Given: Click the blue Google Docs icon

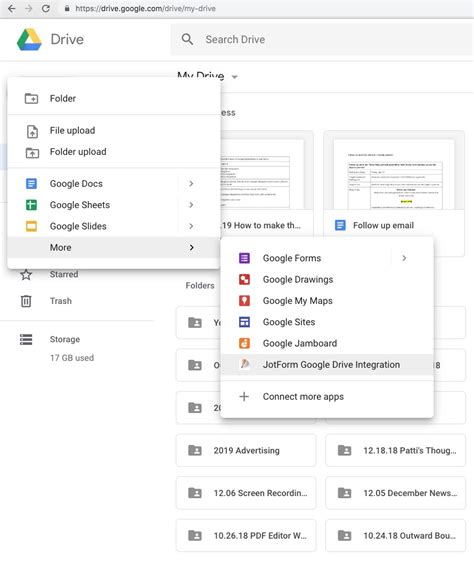Looking at the screenshot, I should pyautogui.click(x=31, y=184).
